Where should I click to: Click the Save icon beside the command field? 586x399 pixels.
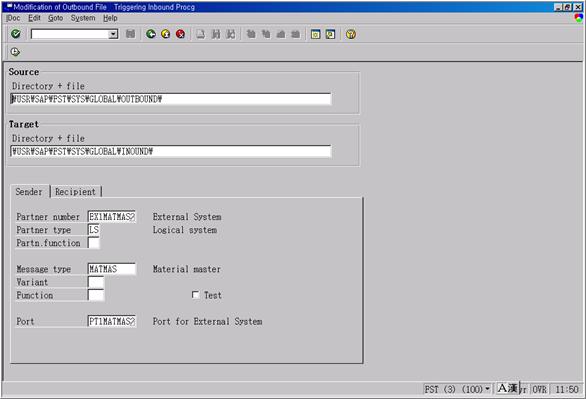tap(130, 34)
